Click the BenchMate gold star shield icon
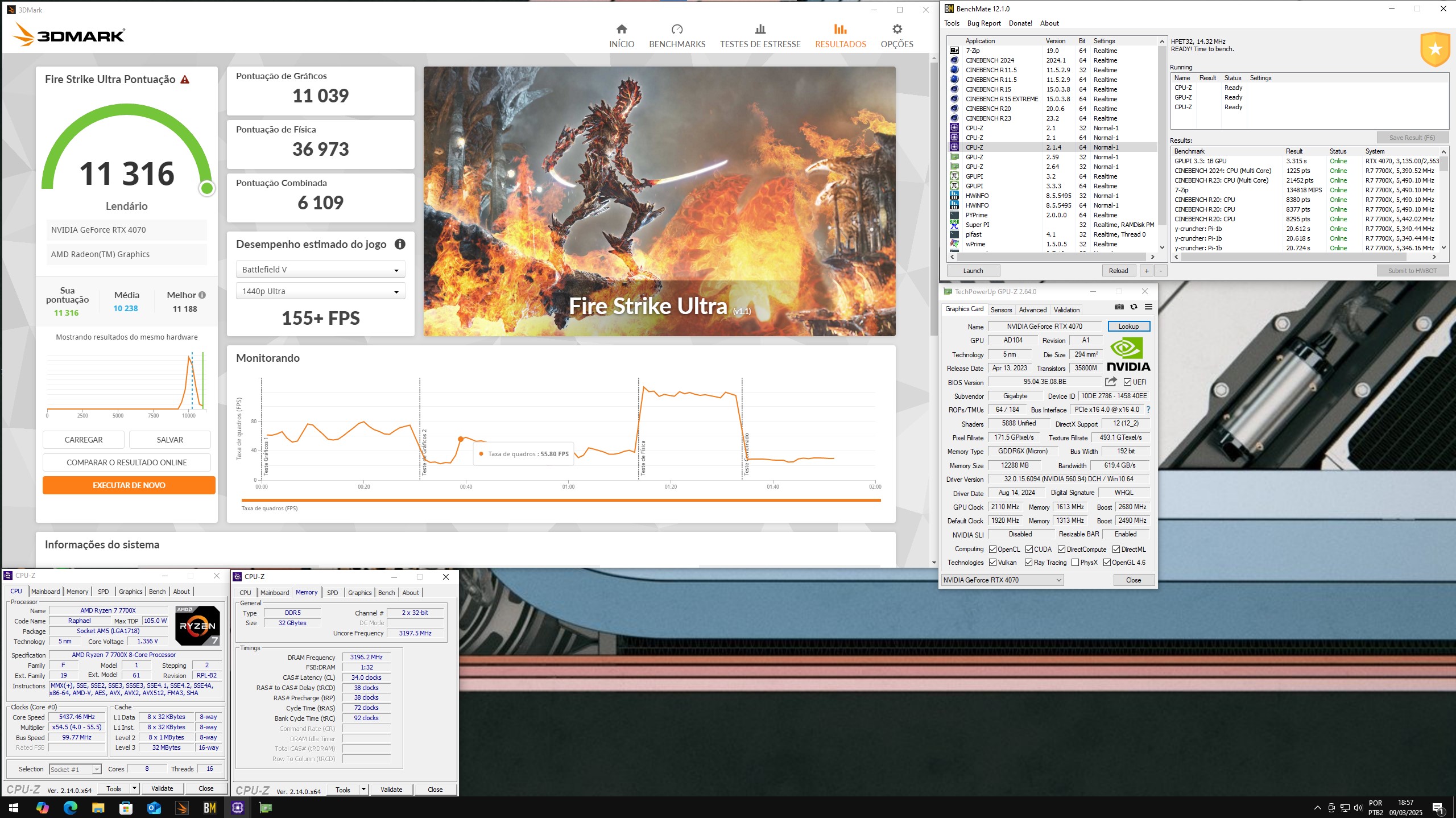The height and width of the screenshot is (818, 1456). [1434, 49]
